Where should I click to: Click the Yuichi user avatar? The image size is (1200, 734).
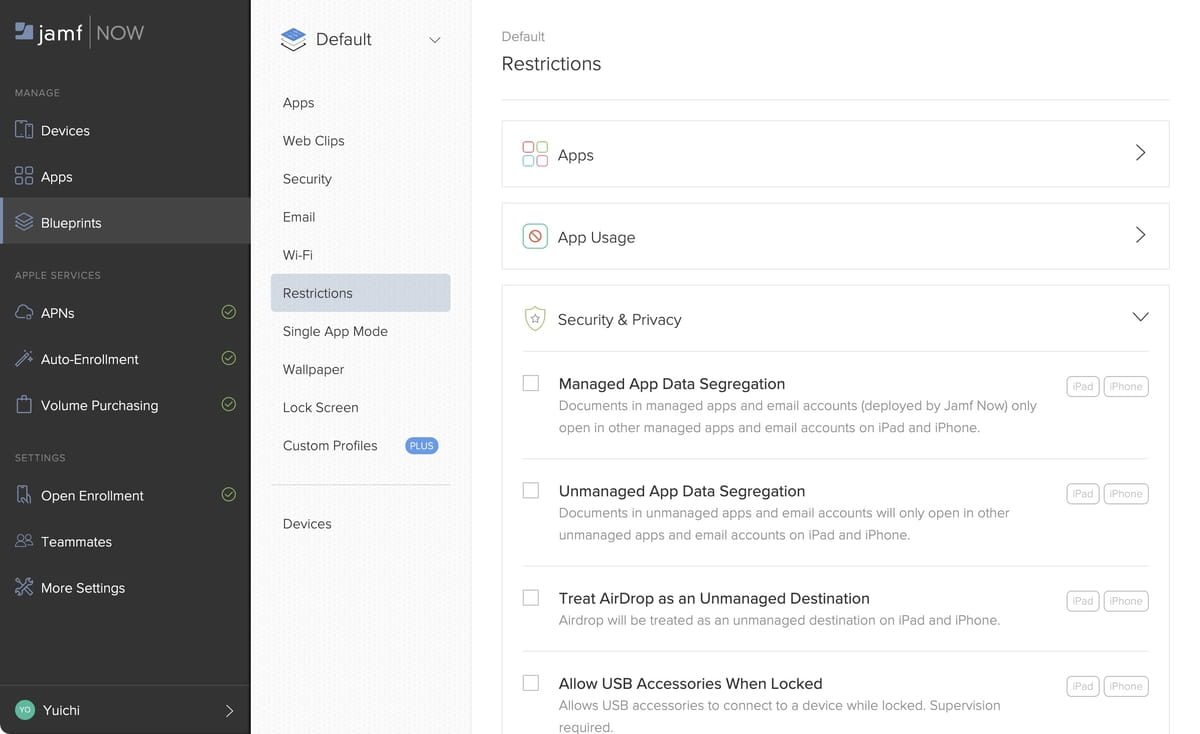[x=25, y=710]
